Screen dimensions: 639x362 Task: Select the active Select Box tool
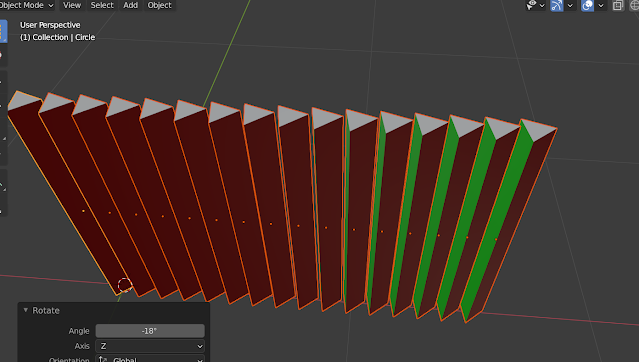tap(3, 31)
